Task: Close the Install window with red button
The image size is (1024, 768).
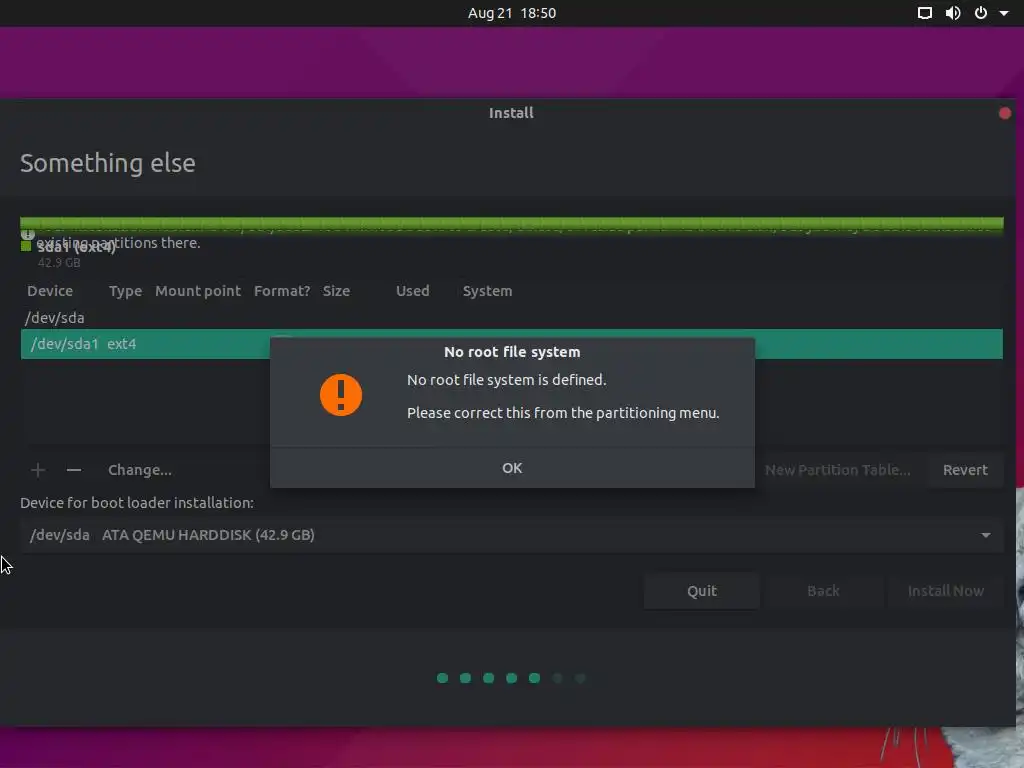Action: click(1004, 113)
